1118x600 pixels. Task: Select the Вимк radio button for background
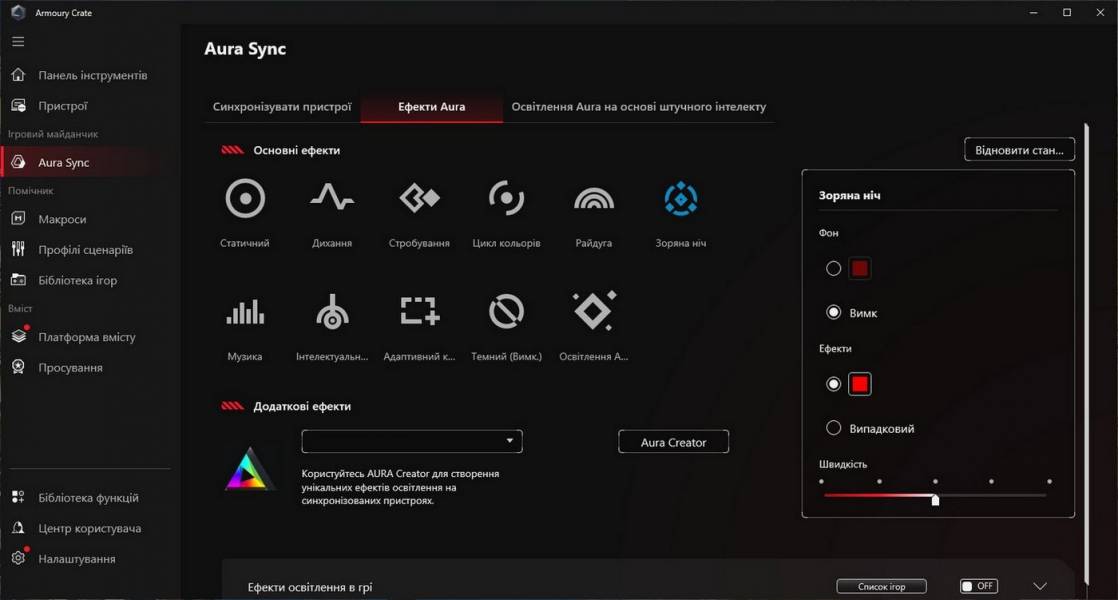(x=834, y=312)
